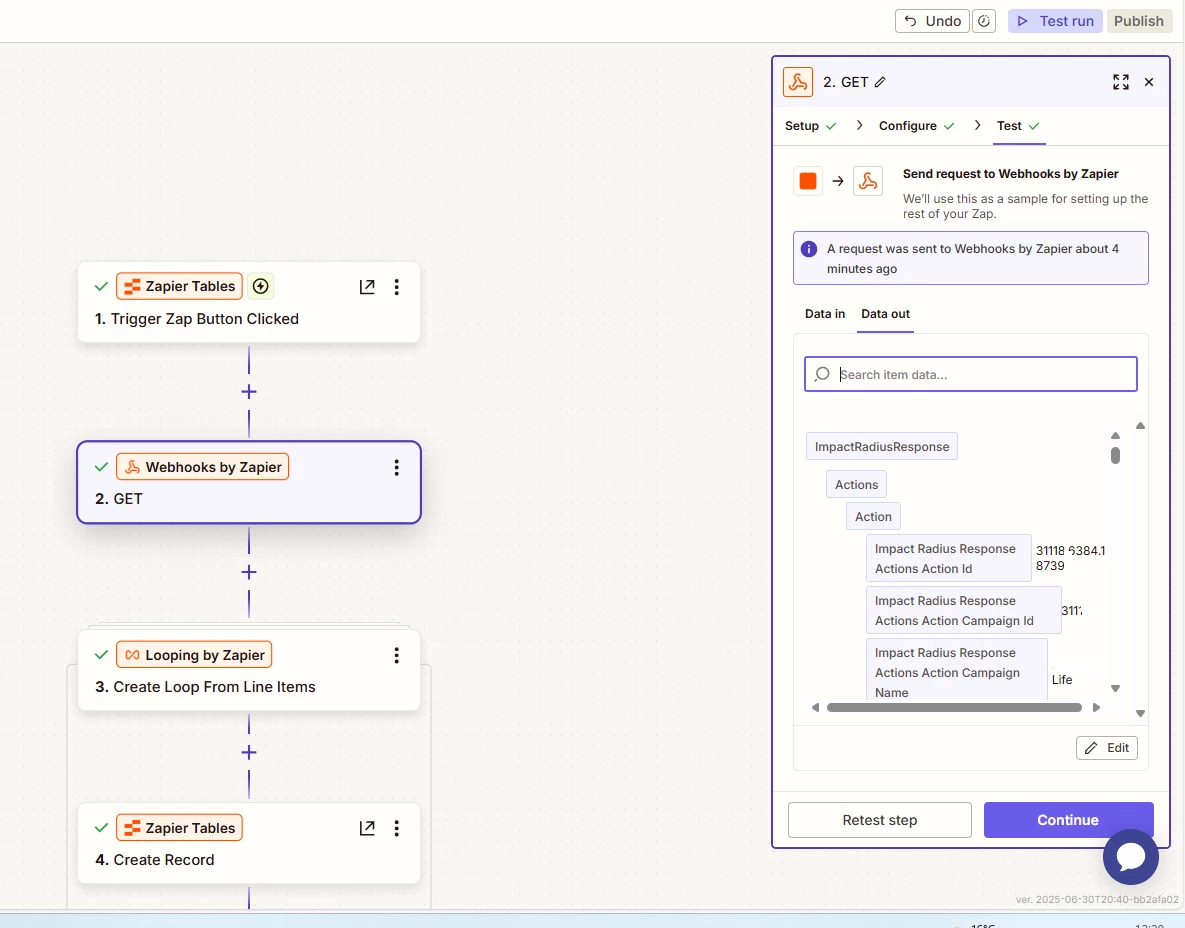Go to the Setup tab
This screenshot has width=1185, height=928.
pos(810,125)
